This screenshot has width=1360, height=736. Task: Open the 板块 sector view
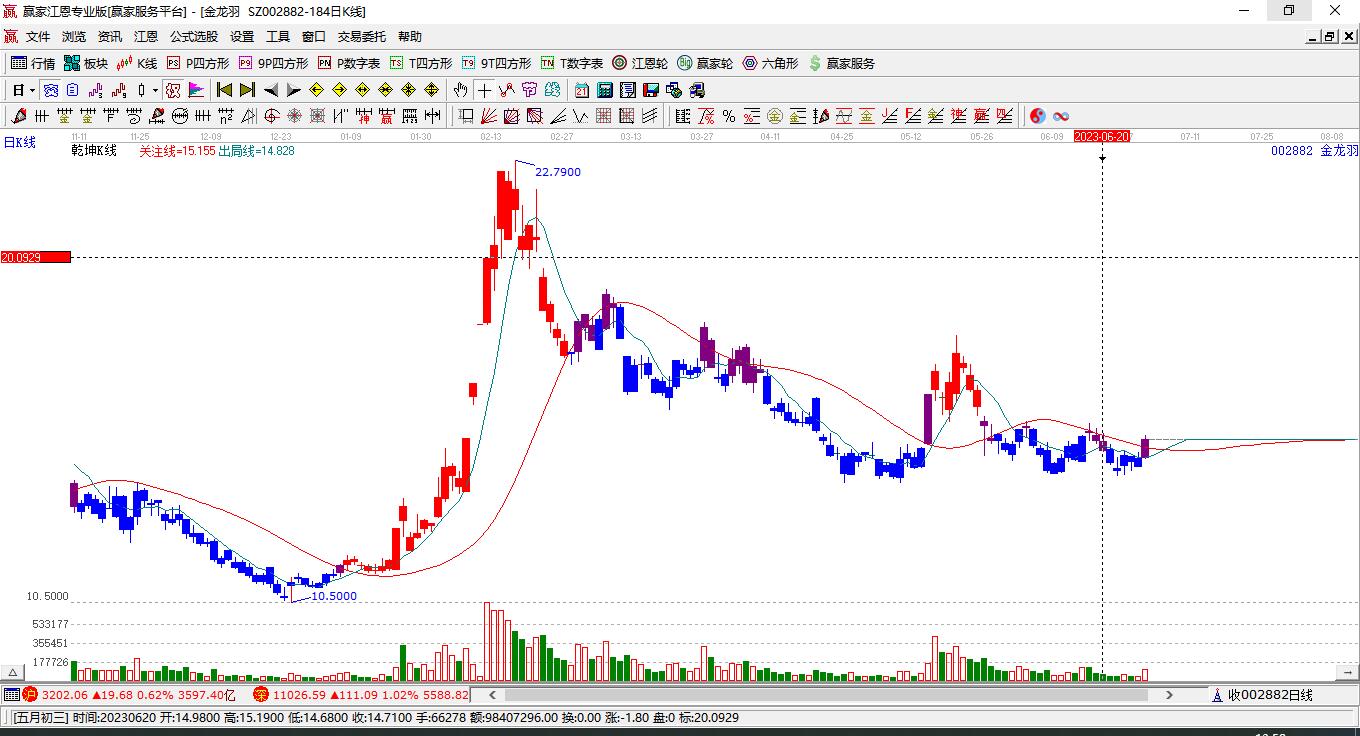(86, 63)
